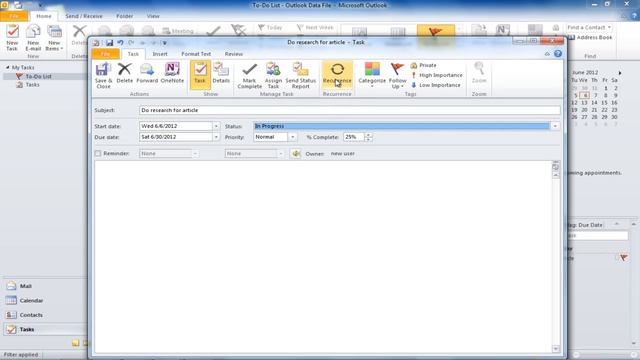Image resolution: width=640 pixels, height=360 pixels.
Task: Click New E-mail in main Outlook window
Action: pos(33,38)
